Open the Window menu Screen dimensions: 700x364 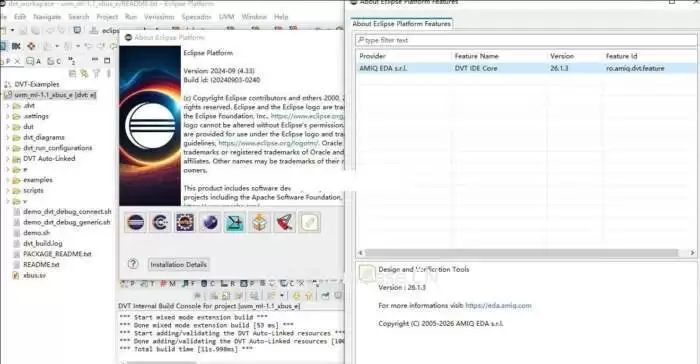pyautogui.click(x=254, y=17)
